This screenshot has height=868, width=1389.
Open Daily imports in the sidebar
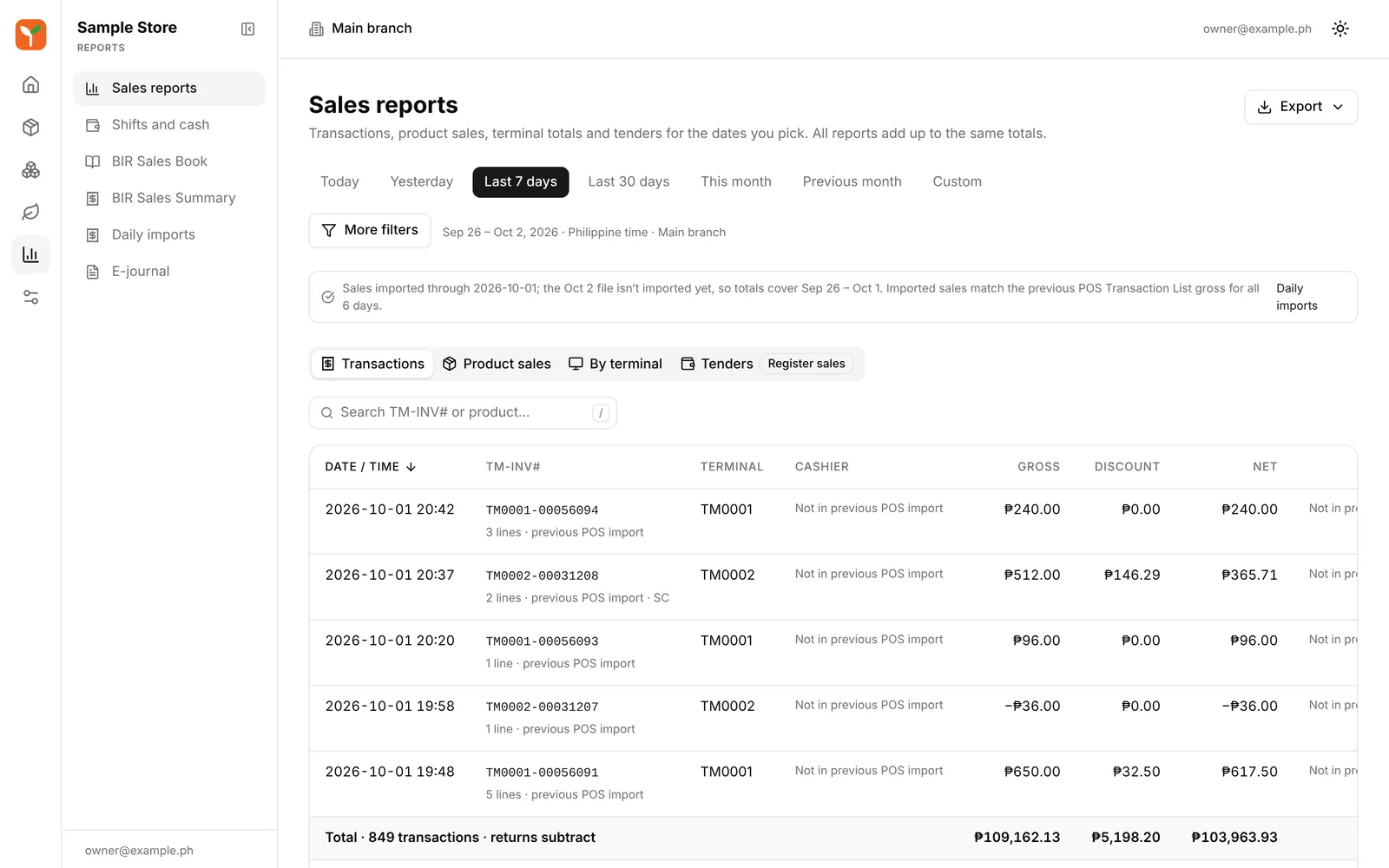pos(169,234)
